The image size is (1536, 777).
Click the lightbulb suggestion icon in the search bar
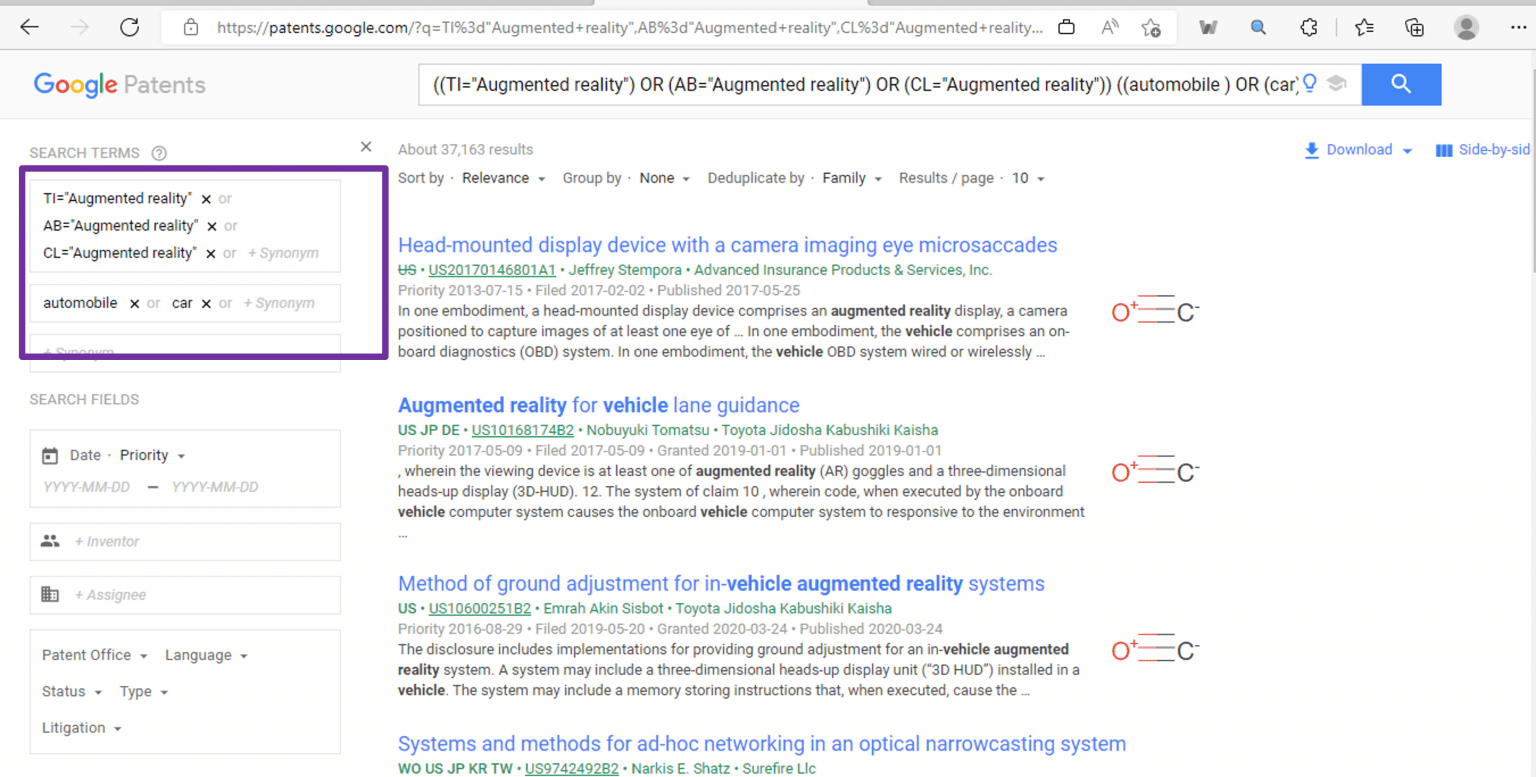[1310, 84]
